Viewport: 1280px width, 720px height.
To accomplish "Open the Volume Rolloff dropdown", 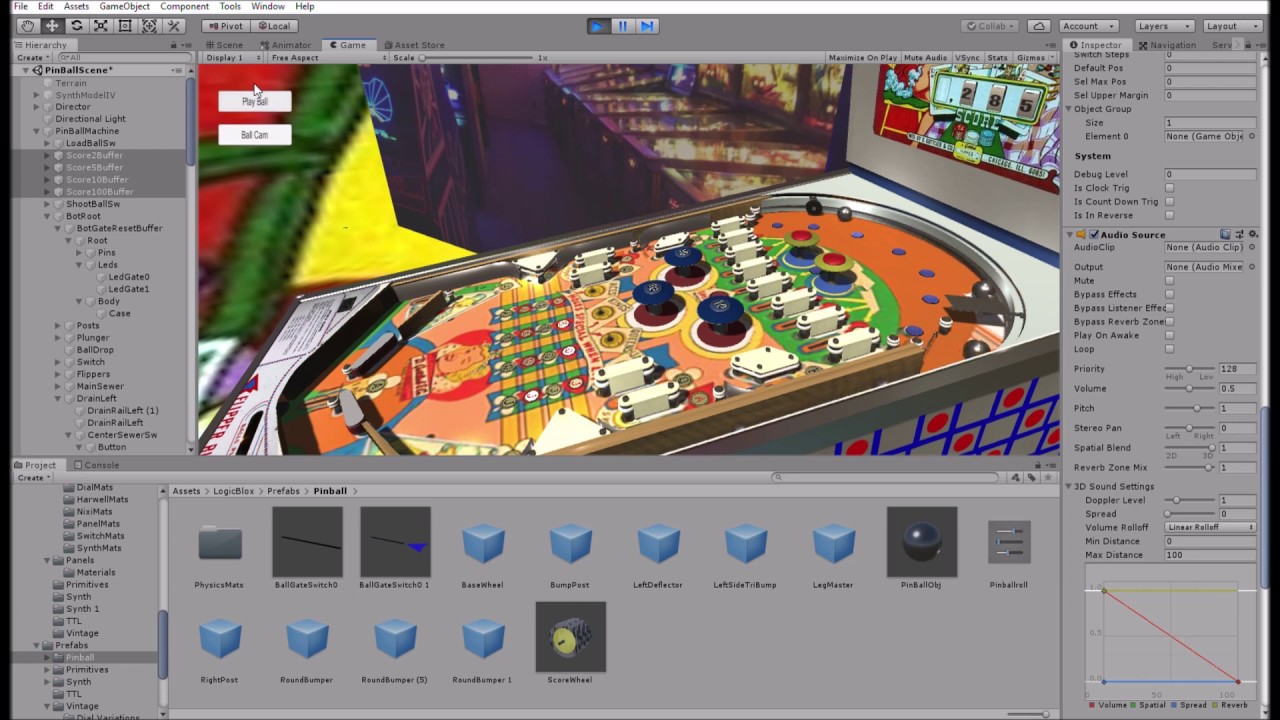I will click(1211, 527).
